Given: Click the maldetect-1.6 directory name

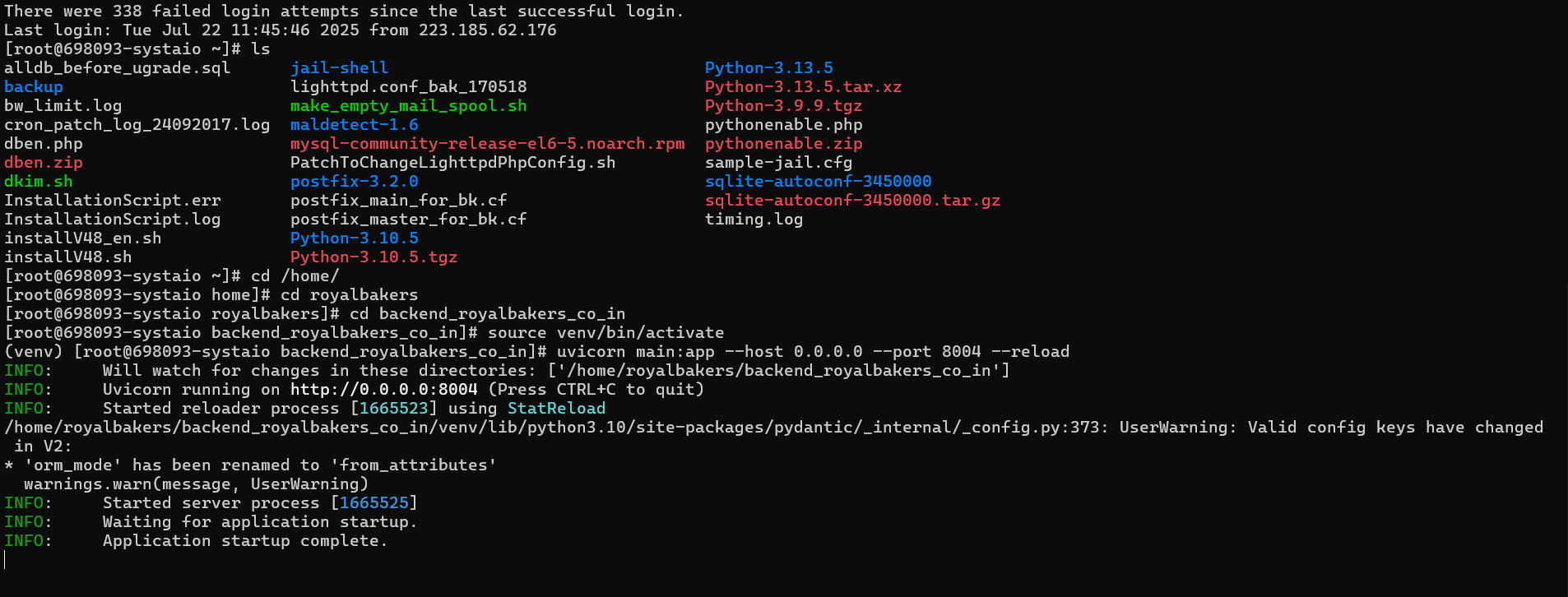Looking at the screenshot, I should tap(354, 125).
